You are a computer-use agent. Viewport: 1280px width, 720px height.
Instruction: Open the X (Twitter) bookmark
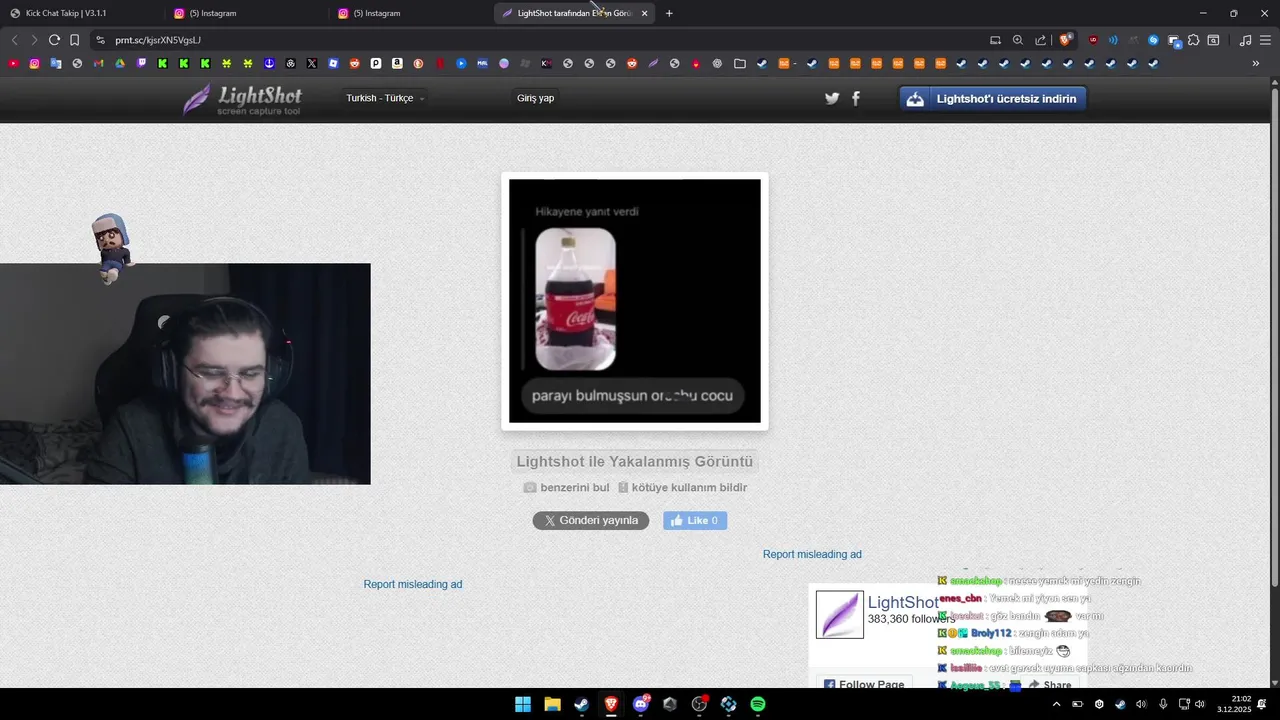point(312,63)
